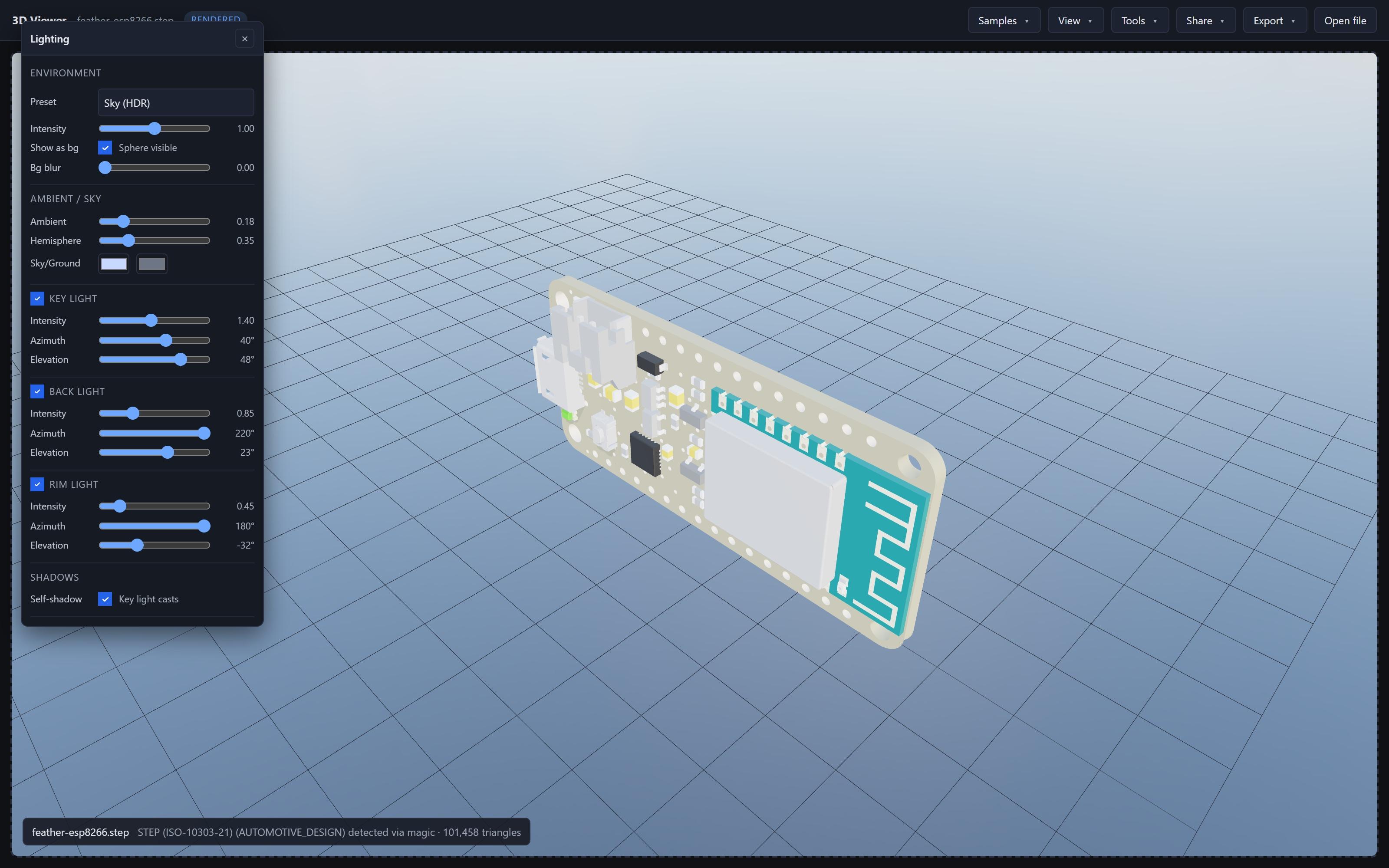
Task: Open the Sky color swatch
Action: click(x=114, y=264)
